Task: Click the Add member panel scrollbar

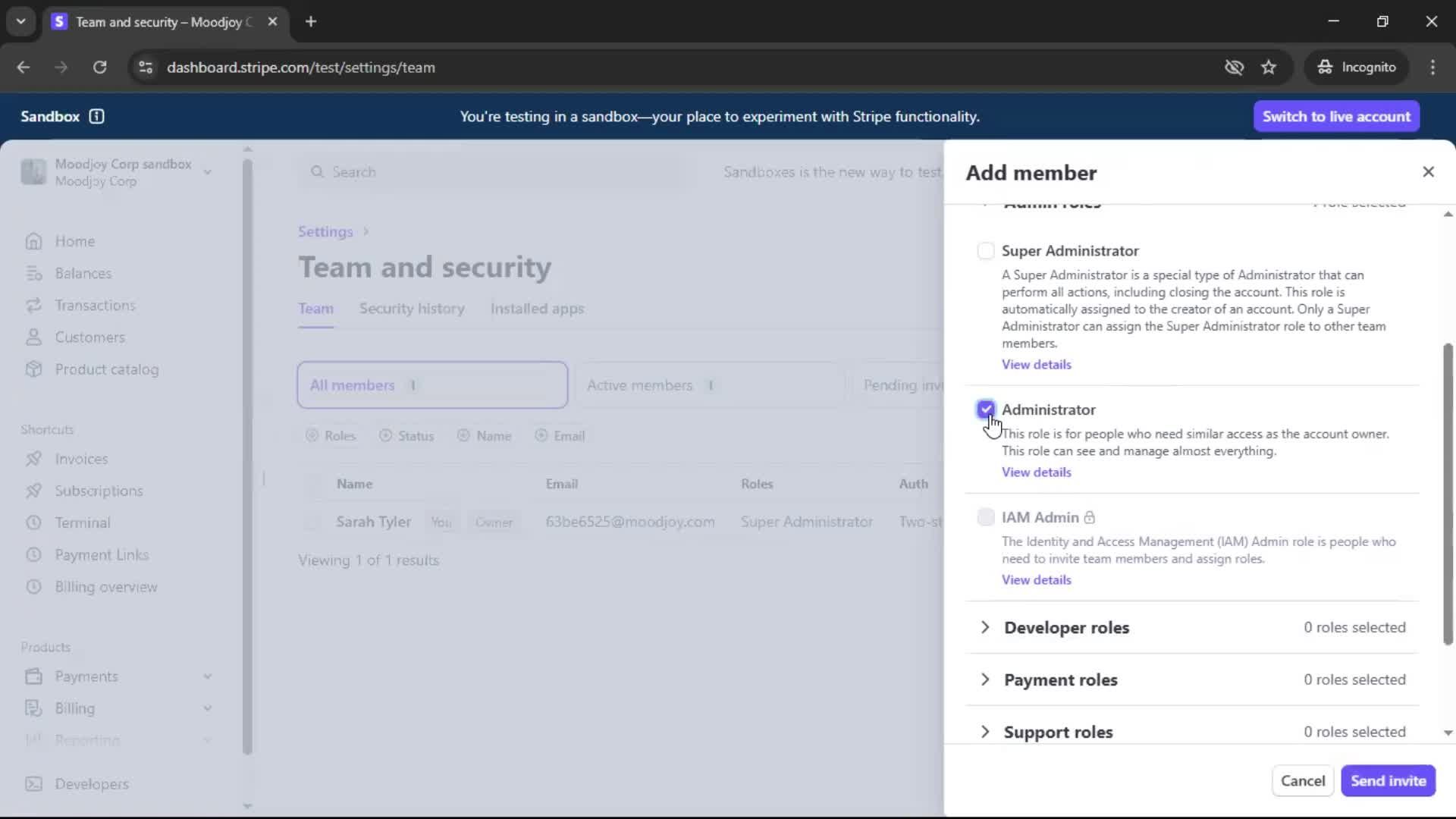Action: (1447, 493)
